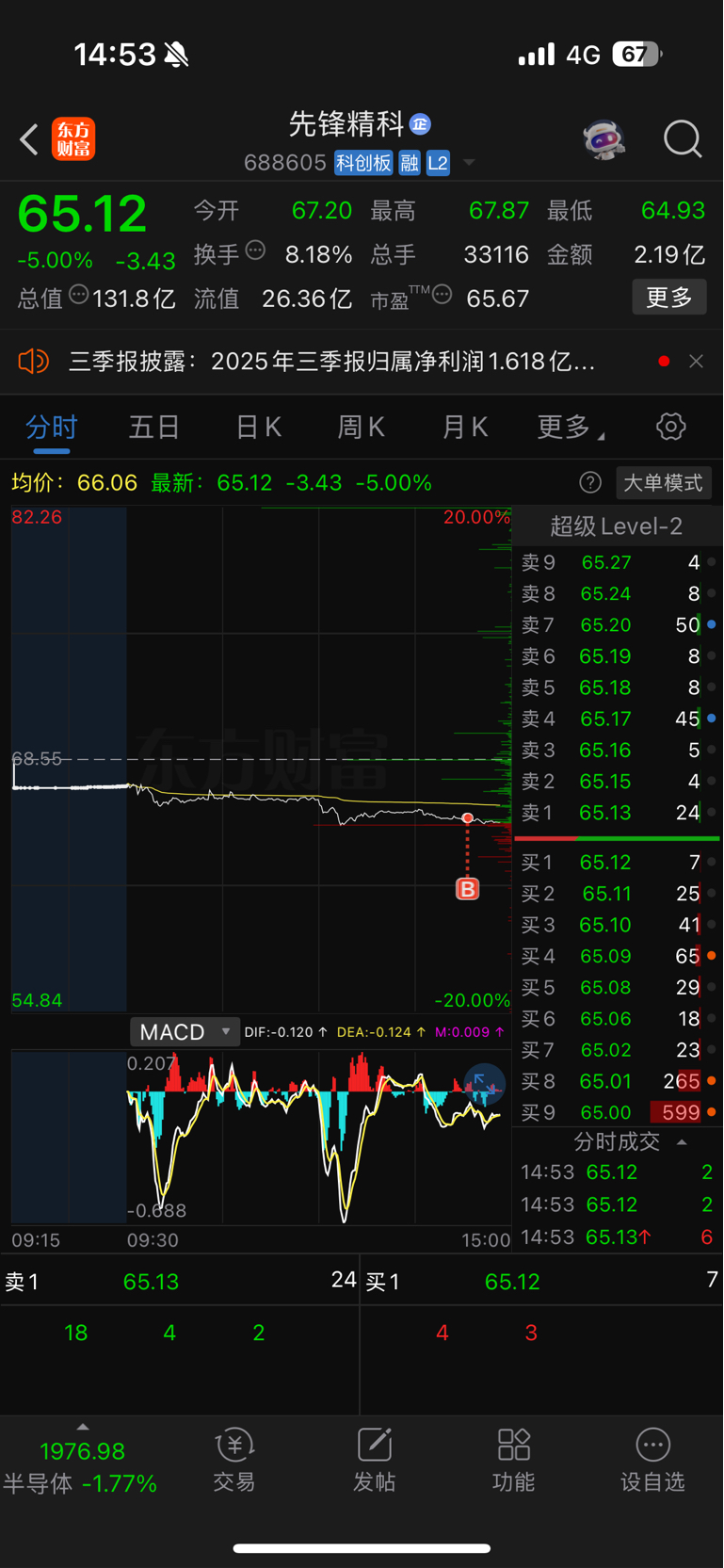This screenshot has width=724, height=1568.
Task: Click the 更多 button in quote header
Action: tap(669, 298)
